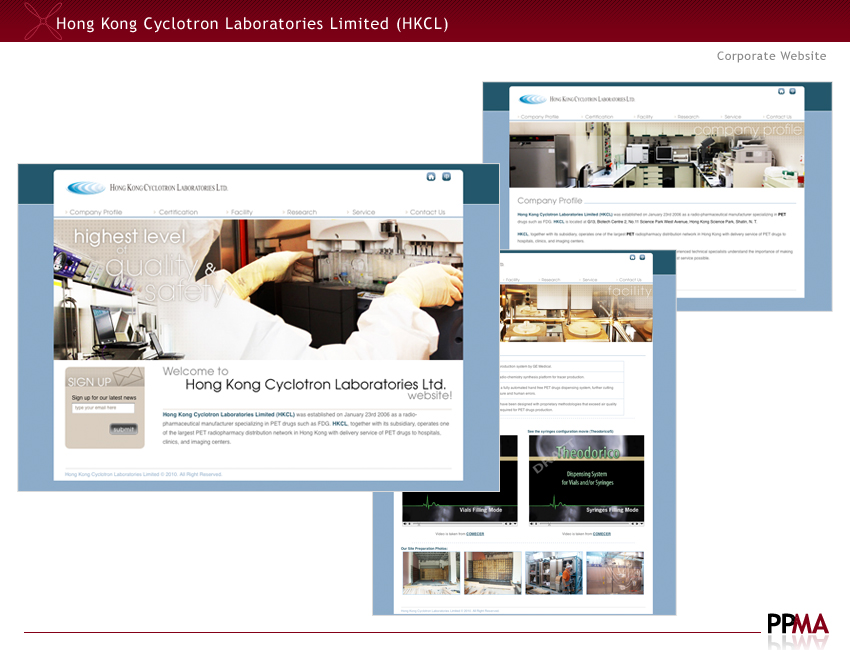This screenshot has width=850, height=650.
Task: Click the 'Sign up for our latest news' text
Action: point(104,397)
